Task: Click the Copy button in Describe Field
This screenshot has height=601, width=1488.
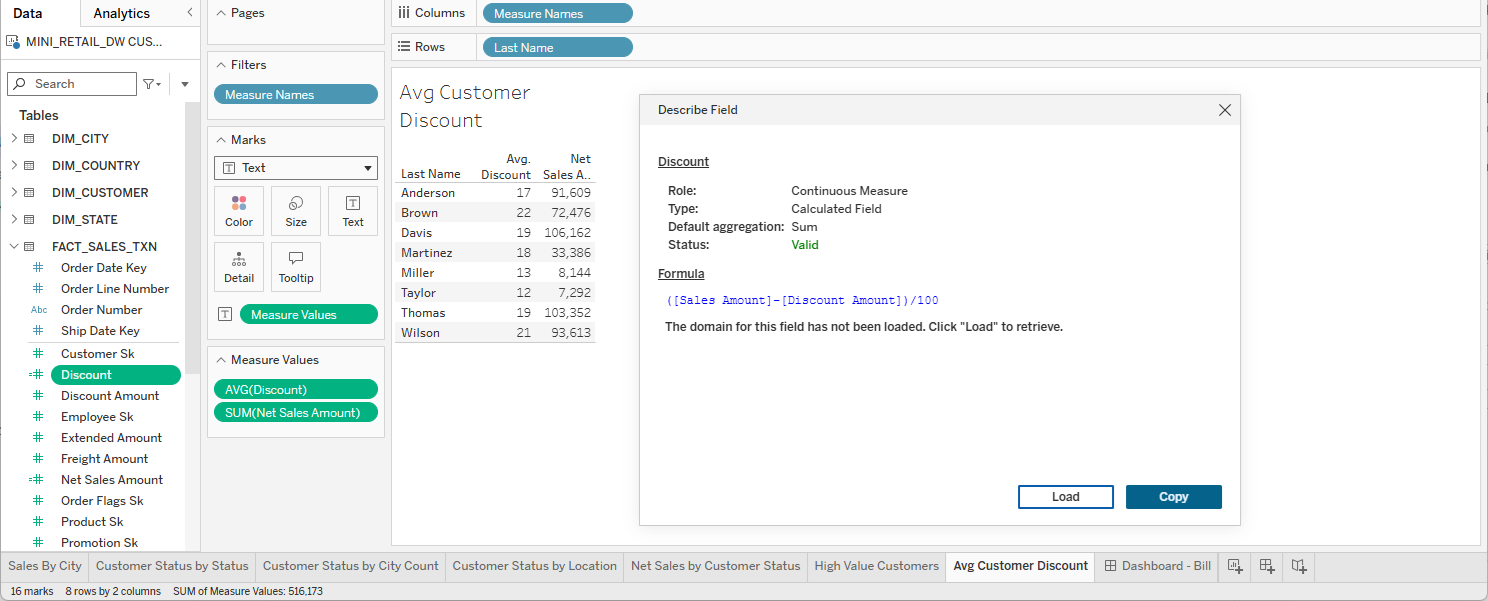Action: point(1173,497)
